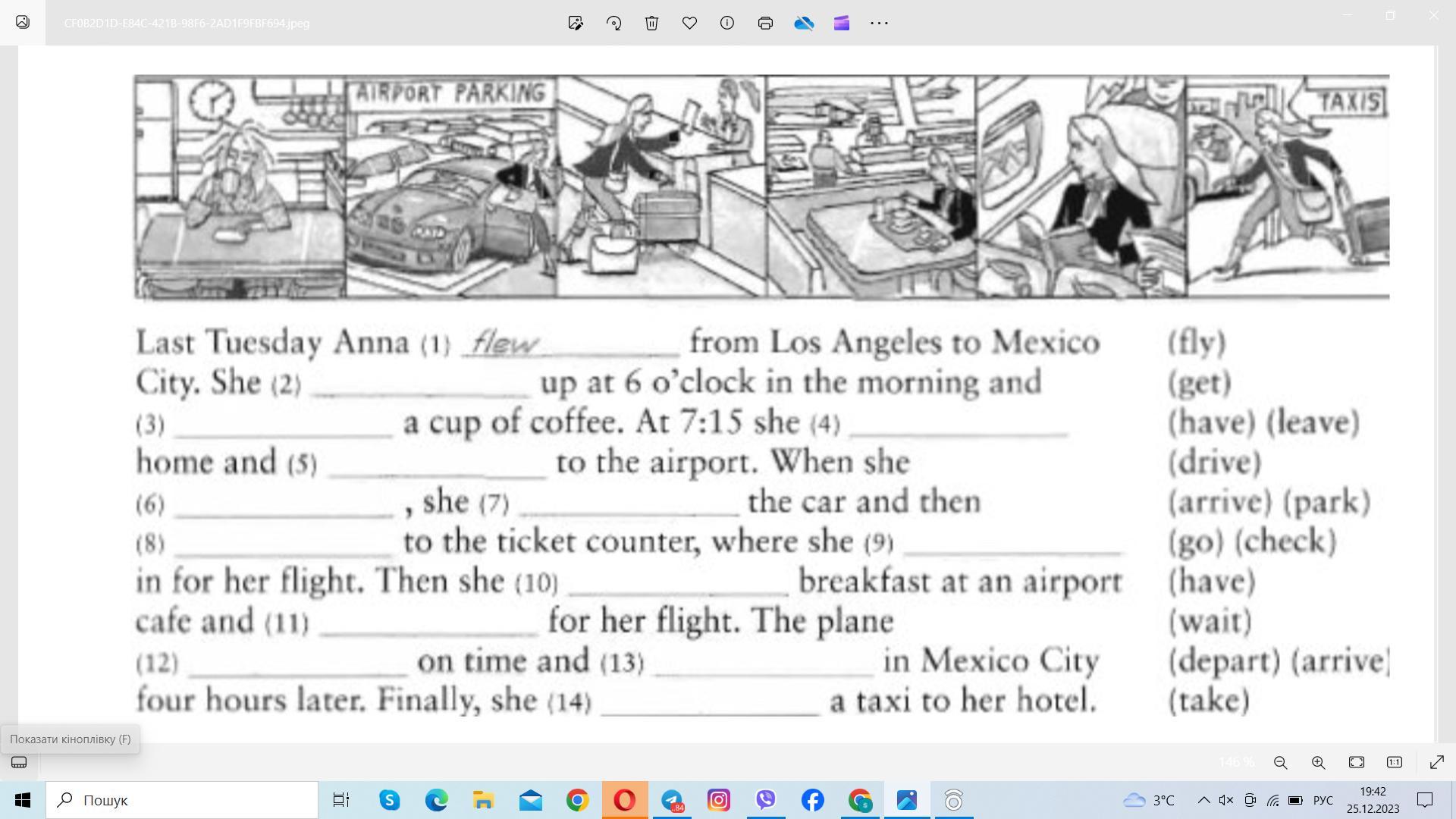View image at actual size 1:1

coord(1395,762)
